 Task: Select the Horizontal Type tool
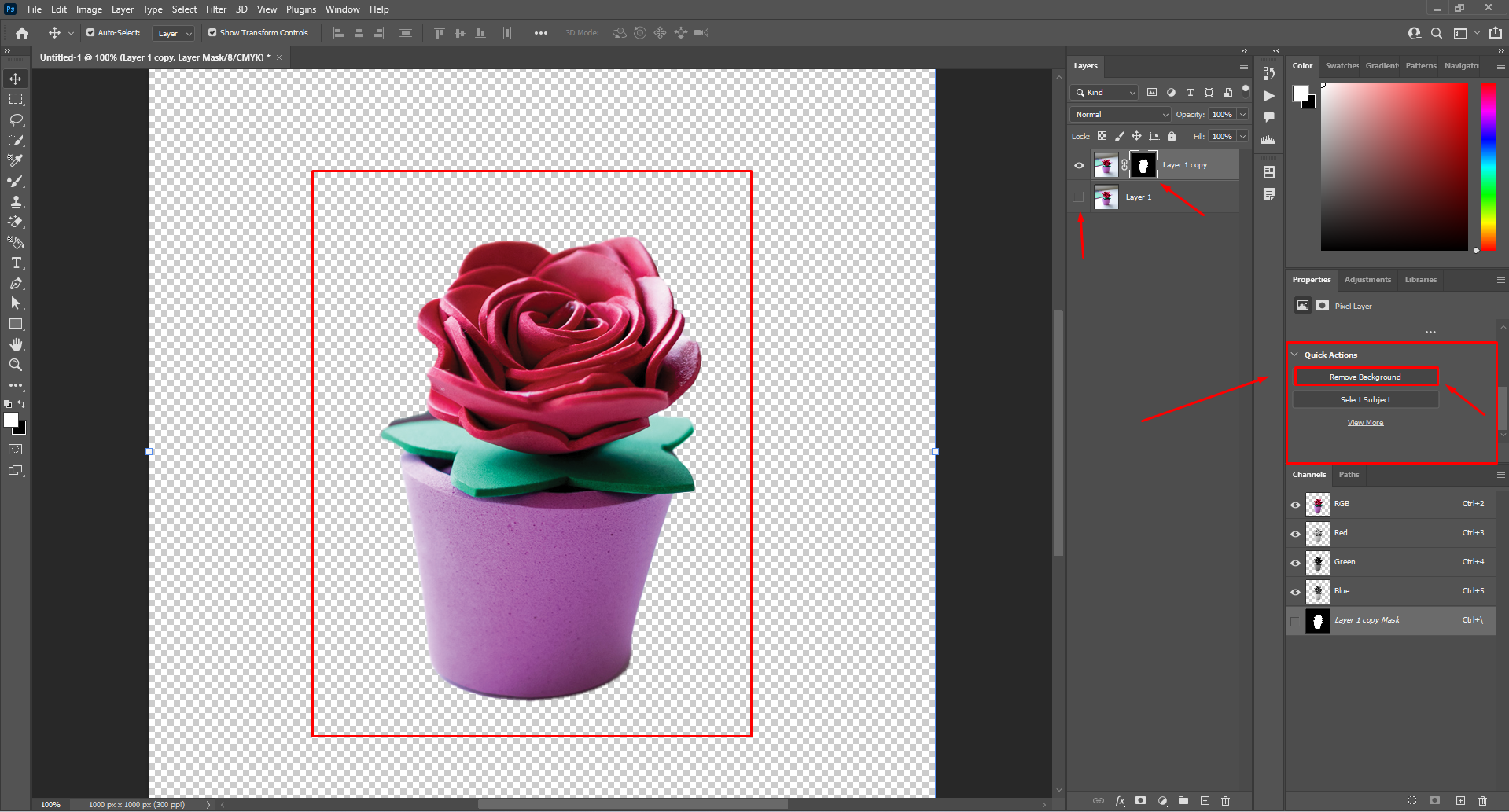pyautogui.click(x=16, y=263)
